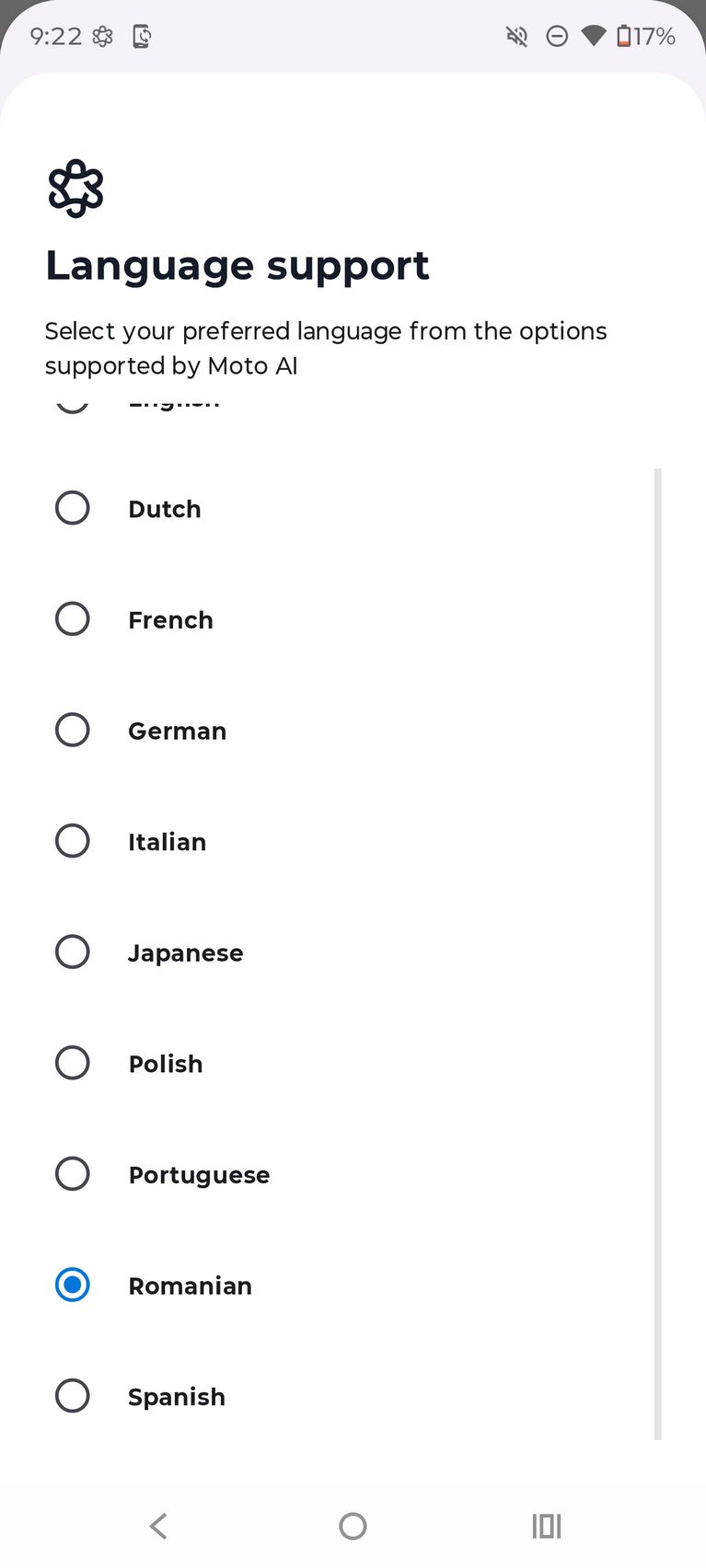This screenshot has width=706, height=1568.
Task: Click the language list scrollbar
Action: click(x=657, y=952)
